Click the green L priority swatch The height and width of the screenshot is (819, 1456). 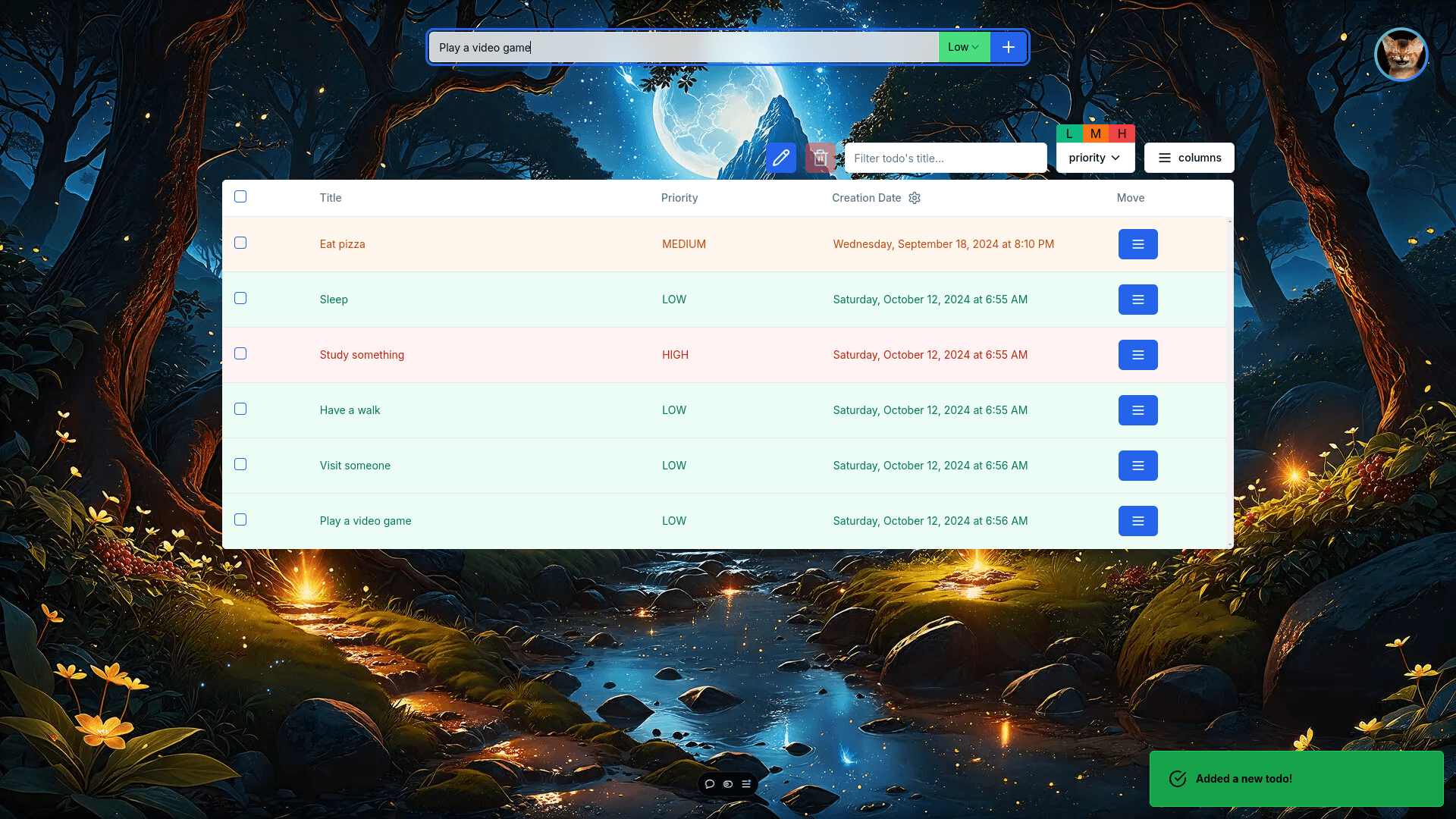click(x=1069, y=133)
